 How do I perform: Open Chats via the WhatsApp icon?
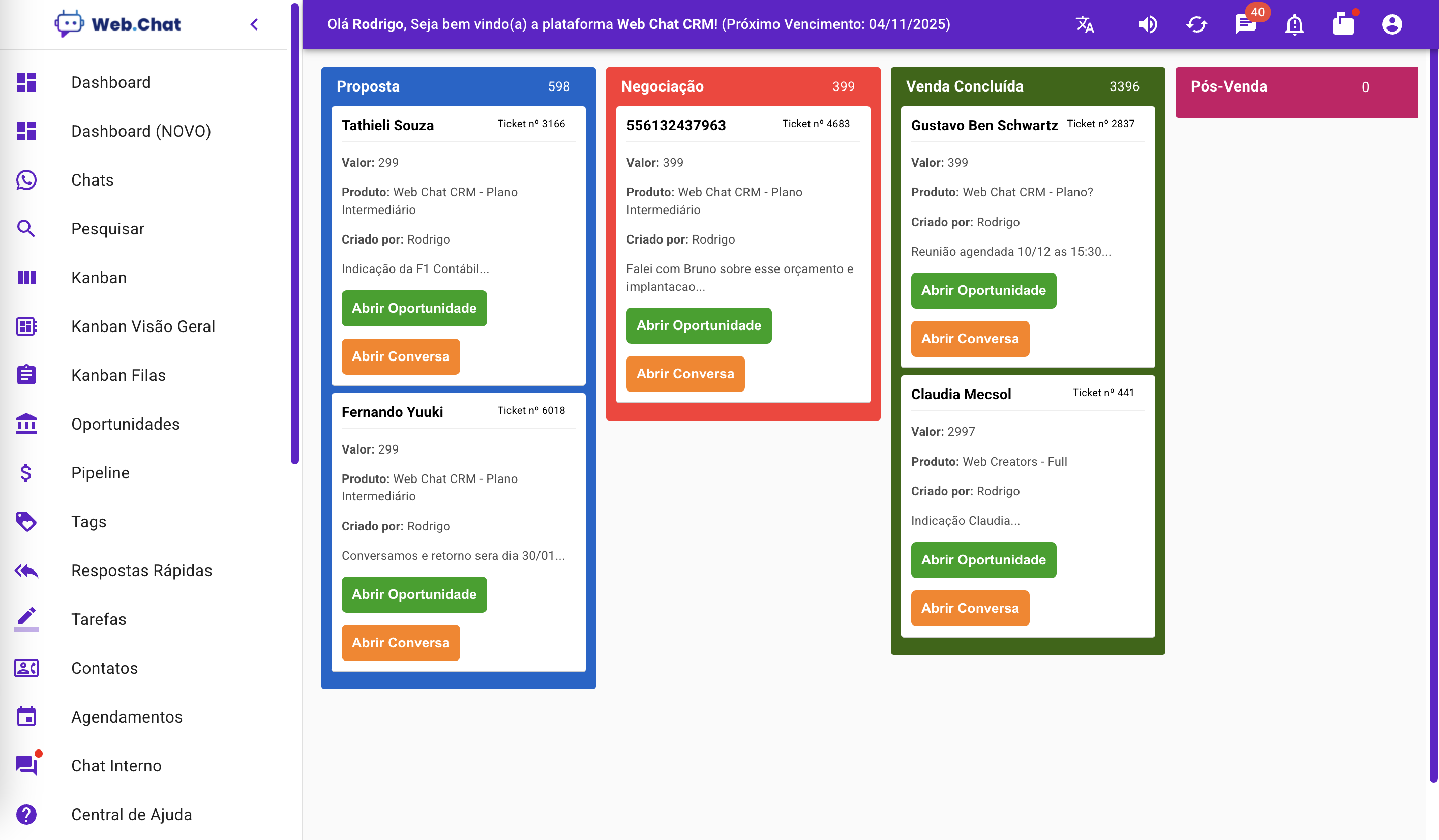click(x=26, y=180)
